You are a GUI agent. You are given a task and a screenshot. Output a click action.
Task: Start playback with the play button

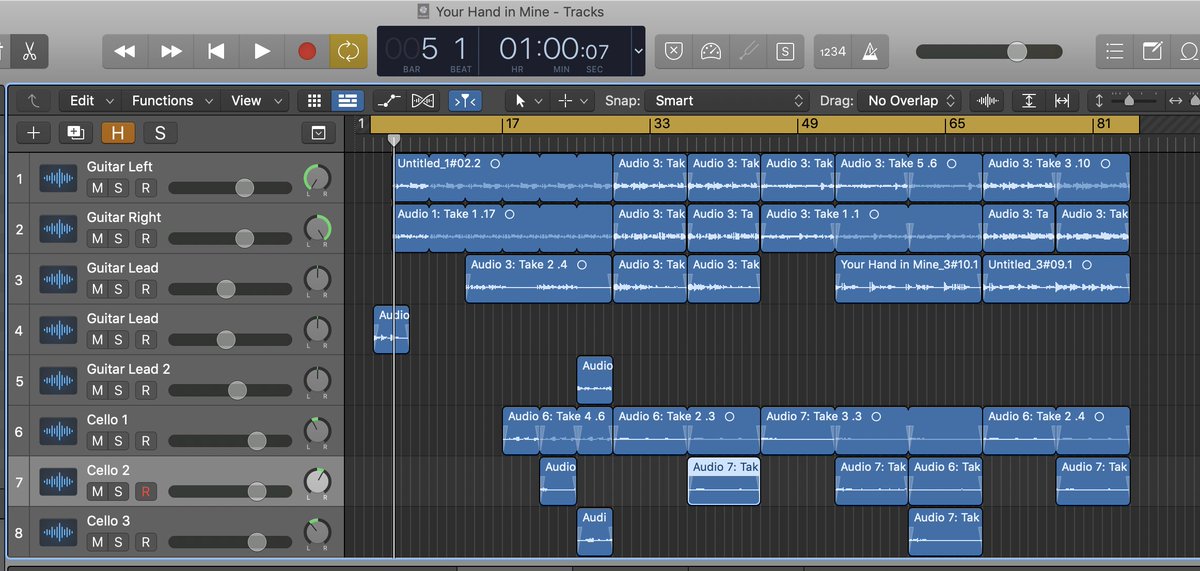click(262, 51)
